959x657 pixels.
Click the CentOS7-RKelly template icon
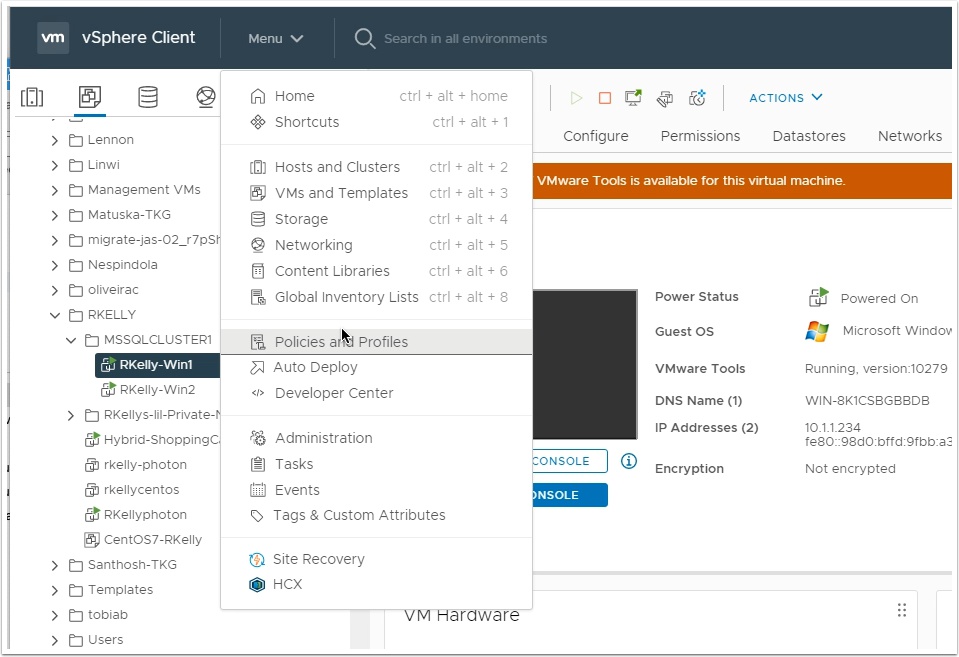click(92, 540)
